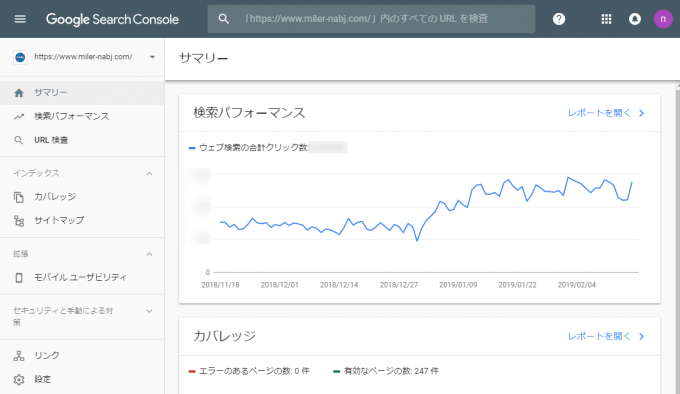Click the clicks line chart

click(x=426, y=209)
